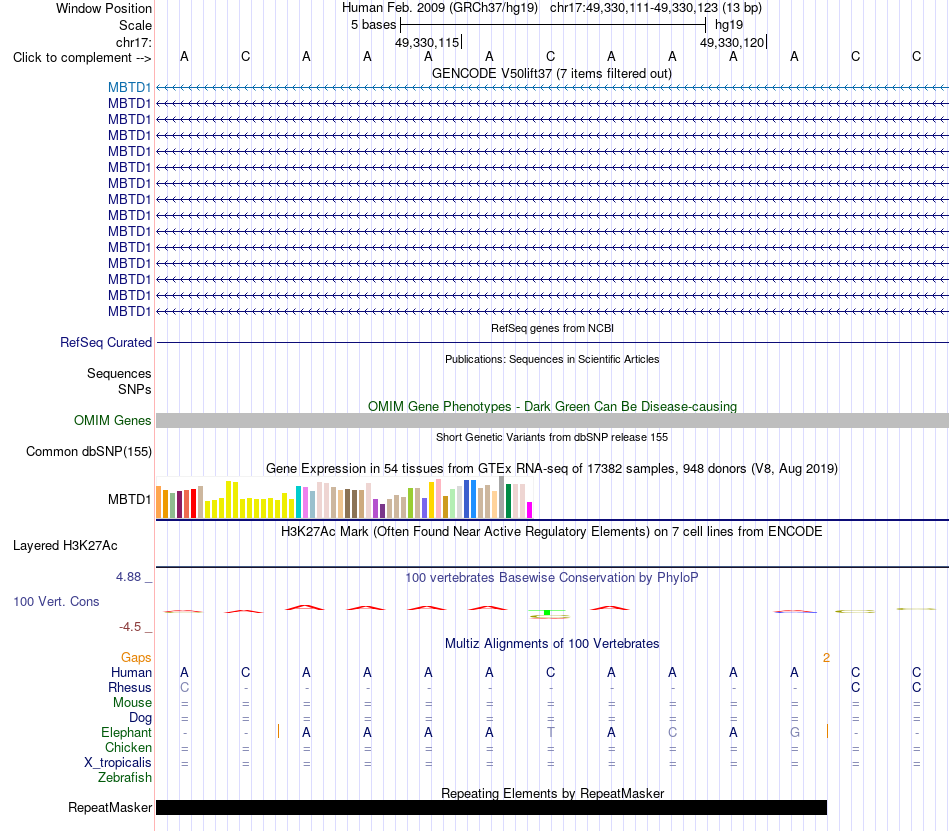950x831 pixels.
Task: Click the 'SNPs' track label
Action: click(135, 389)
